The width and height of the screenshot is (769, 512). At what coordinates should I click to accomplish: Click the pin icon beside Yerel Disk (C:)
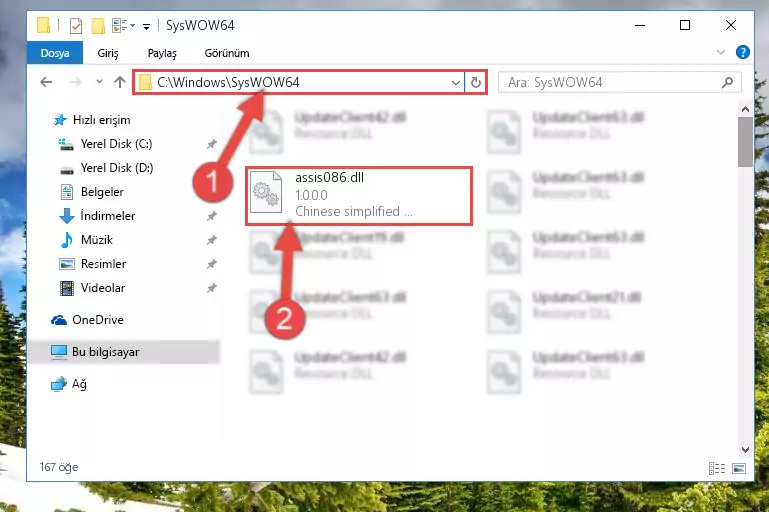pyautogui.click(x=211, y=144)
